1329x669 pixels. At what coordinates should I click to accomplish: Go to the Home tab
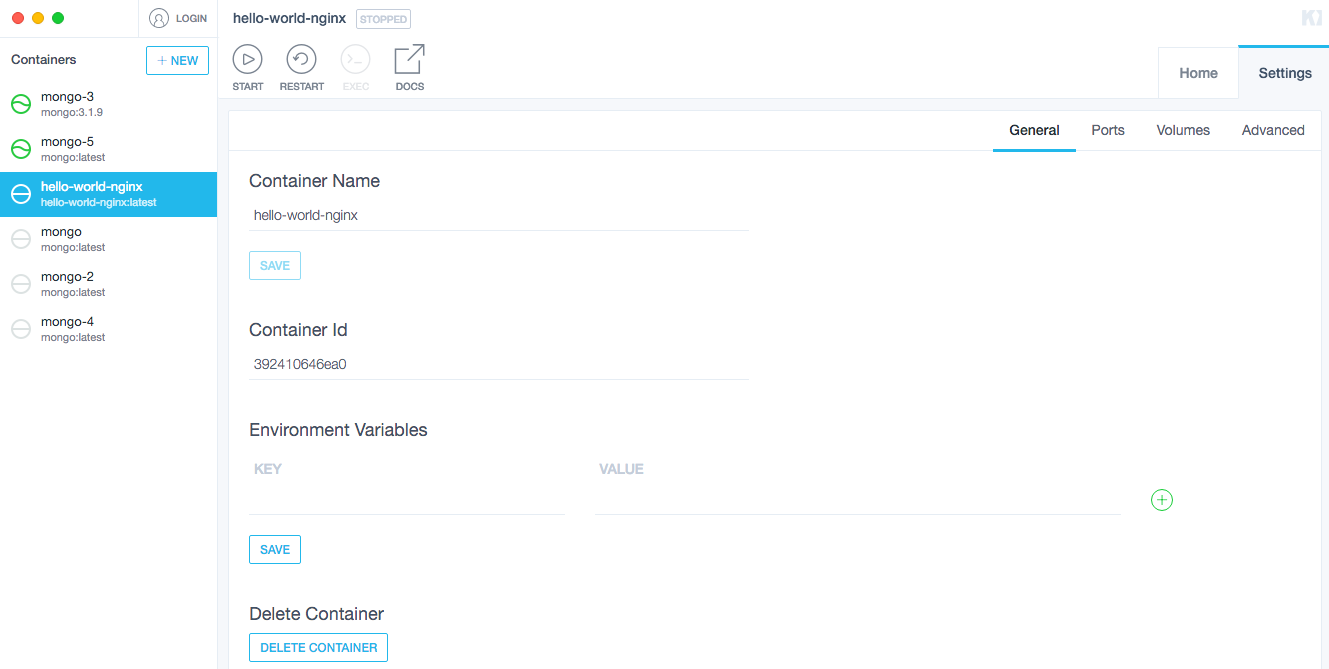[x=1197, y=72]
